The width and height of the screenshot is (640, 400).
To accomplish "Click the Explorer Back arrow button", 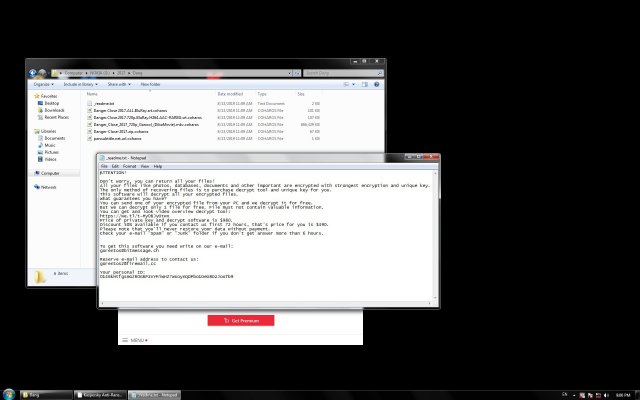I will point(33,73).
